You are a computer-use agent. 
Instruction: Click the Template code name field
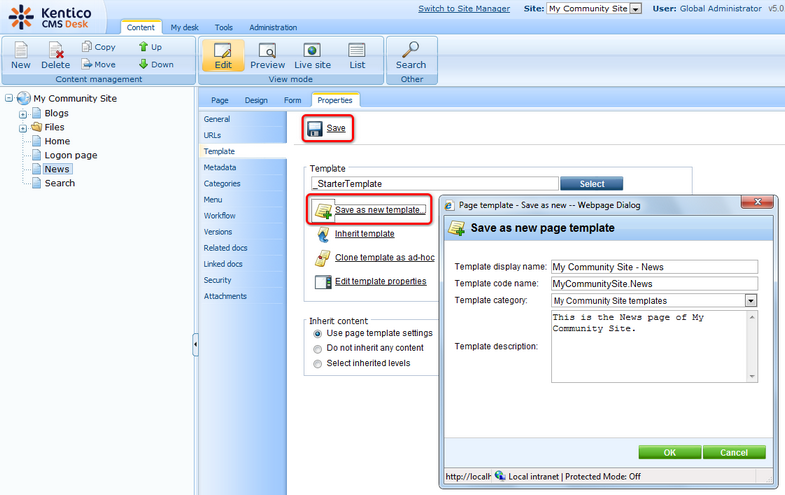pyautogui.click(x=654, y=284)
